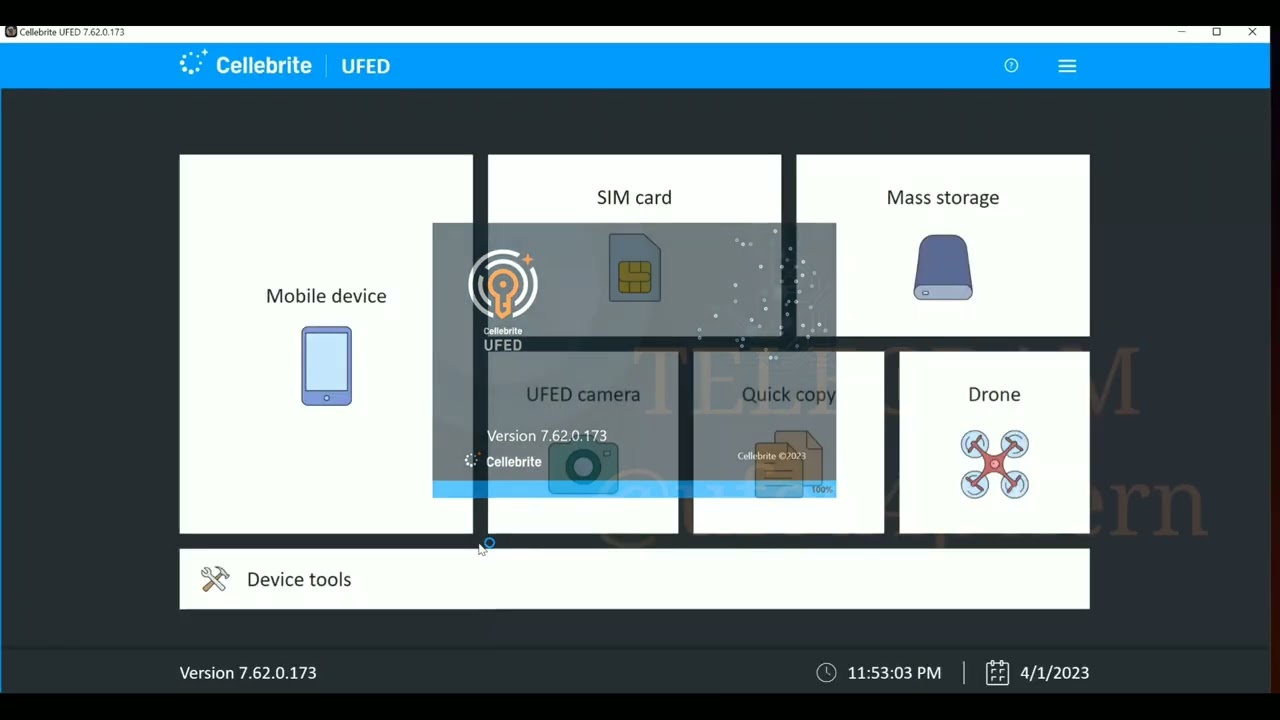
Task: Click the date 4/1/2023
Action: [1055, 673]
